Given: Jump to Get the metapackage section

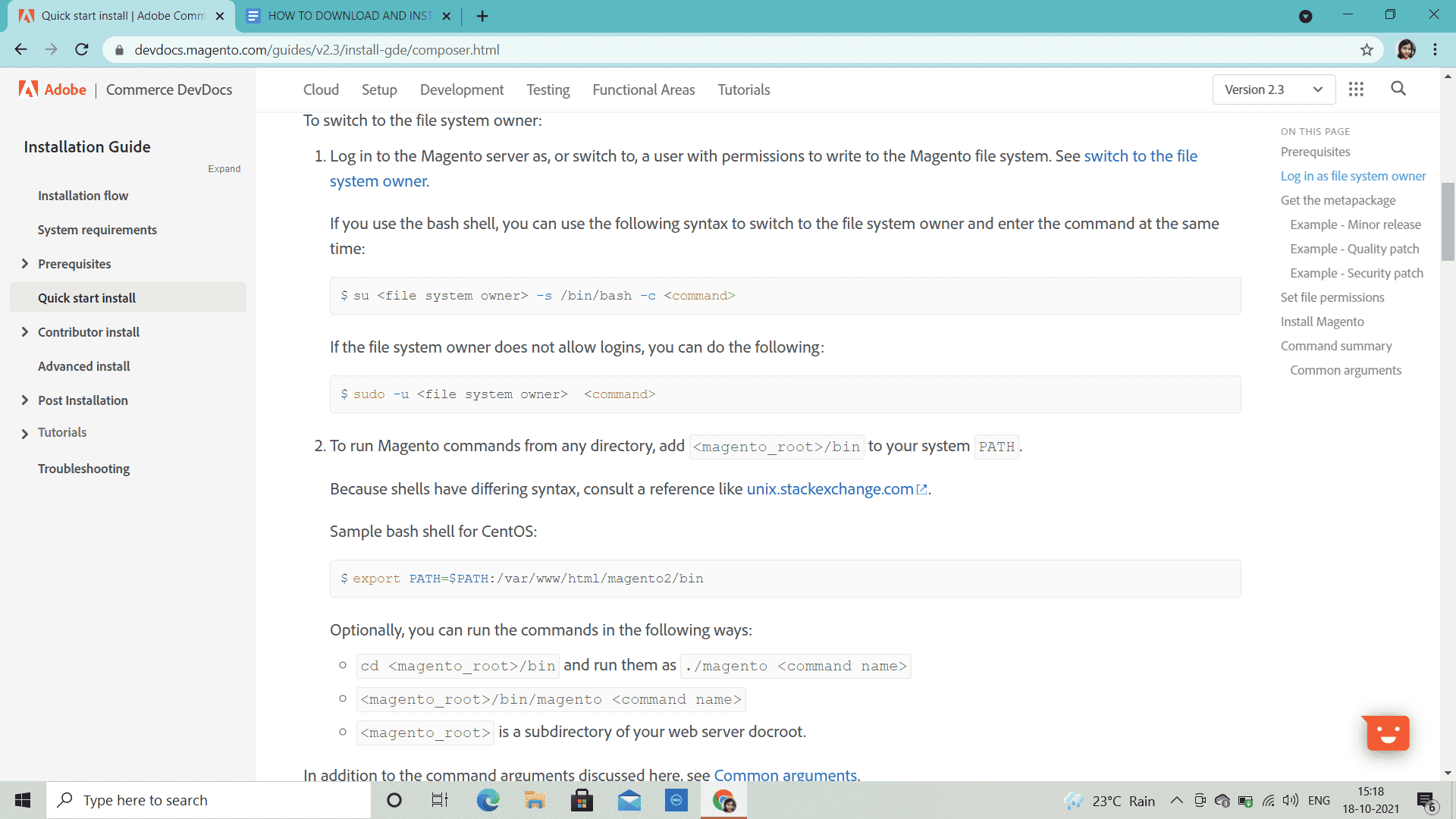Looking at the screenshot, I should pos(1338,200).
